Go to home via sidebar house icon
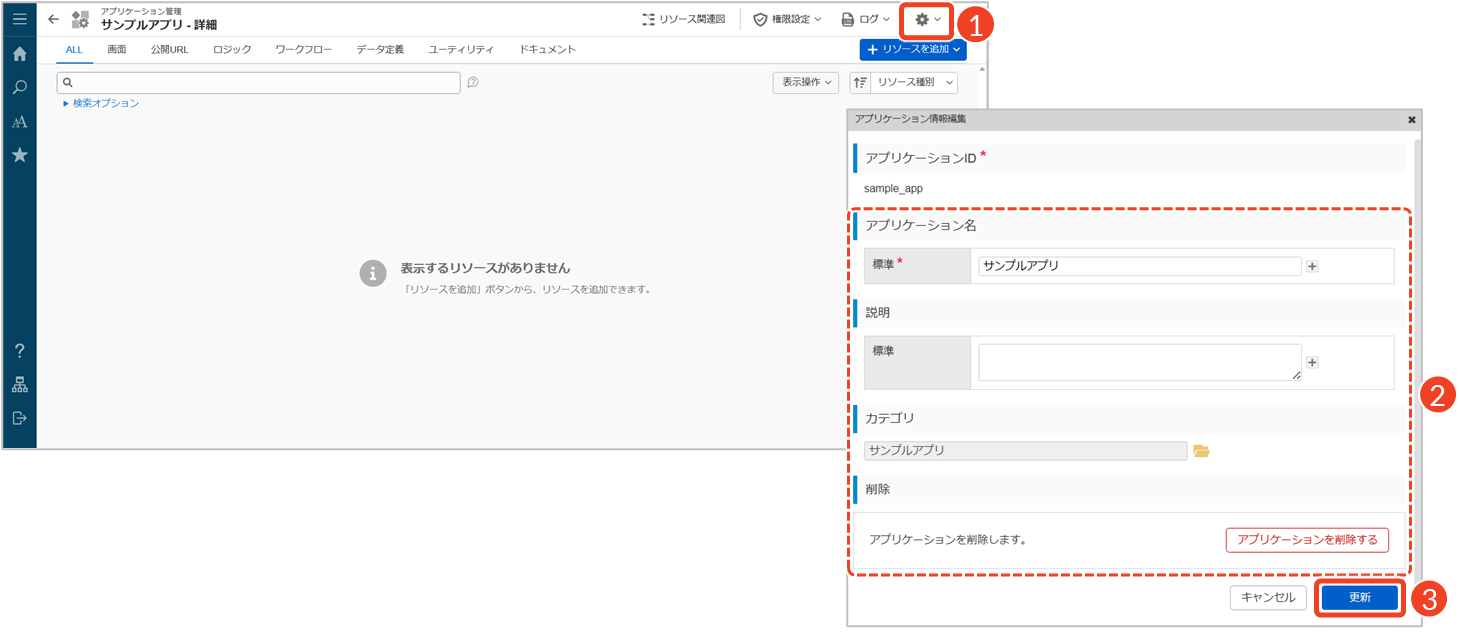The image size is (1459, 632). [19, 54]
